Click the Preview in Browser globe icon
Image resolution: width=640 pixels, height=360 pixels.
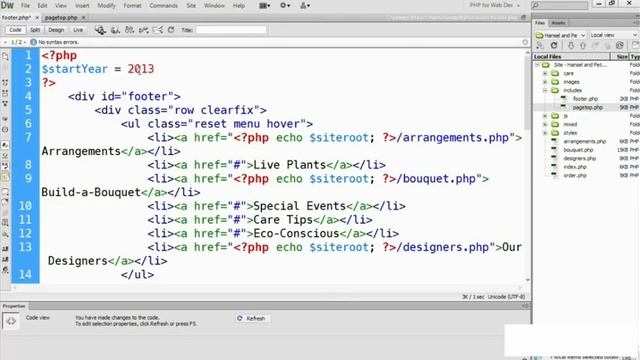tap(100, 30)
